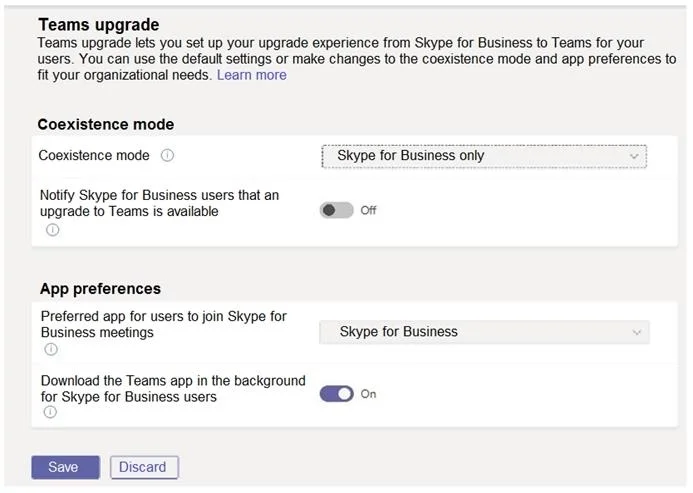Screen dimensions: 693x493
Task: Click the Off label beside notify toggle
Action: [x=368, y=210]
